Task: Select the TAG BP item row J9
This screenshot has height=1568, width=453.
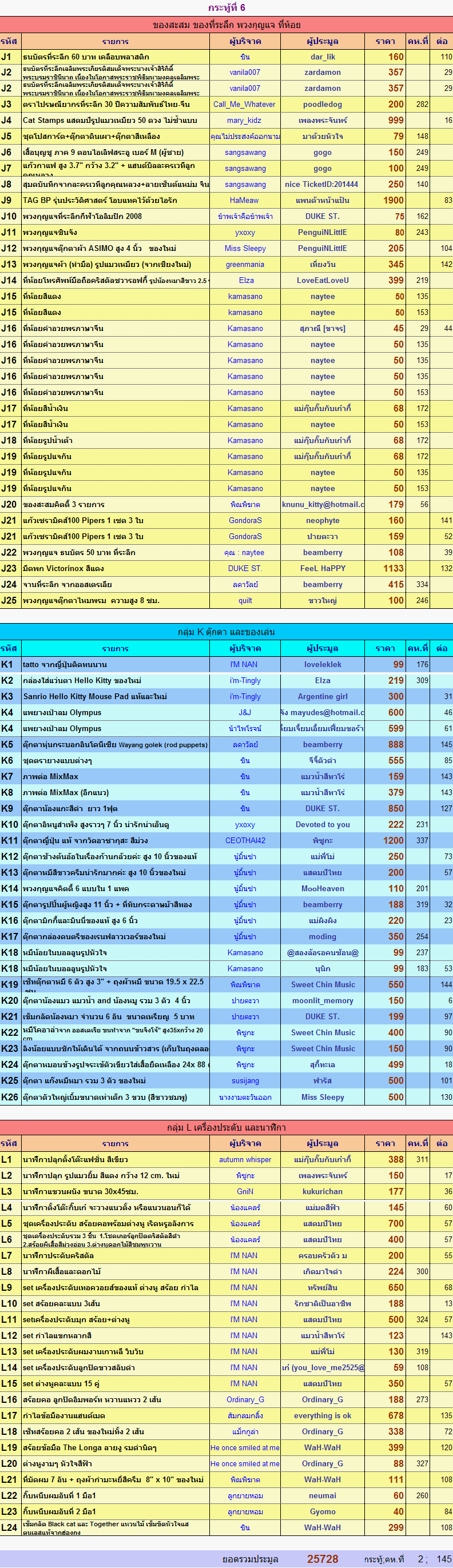Action: coord(100,200)
